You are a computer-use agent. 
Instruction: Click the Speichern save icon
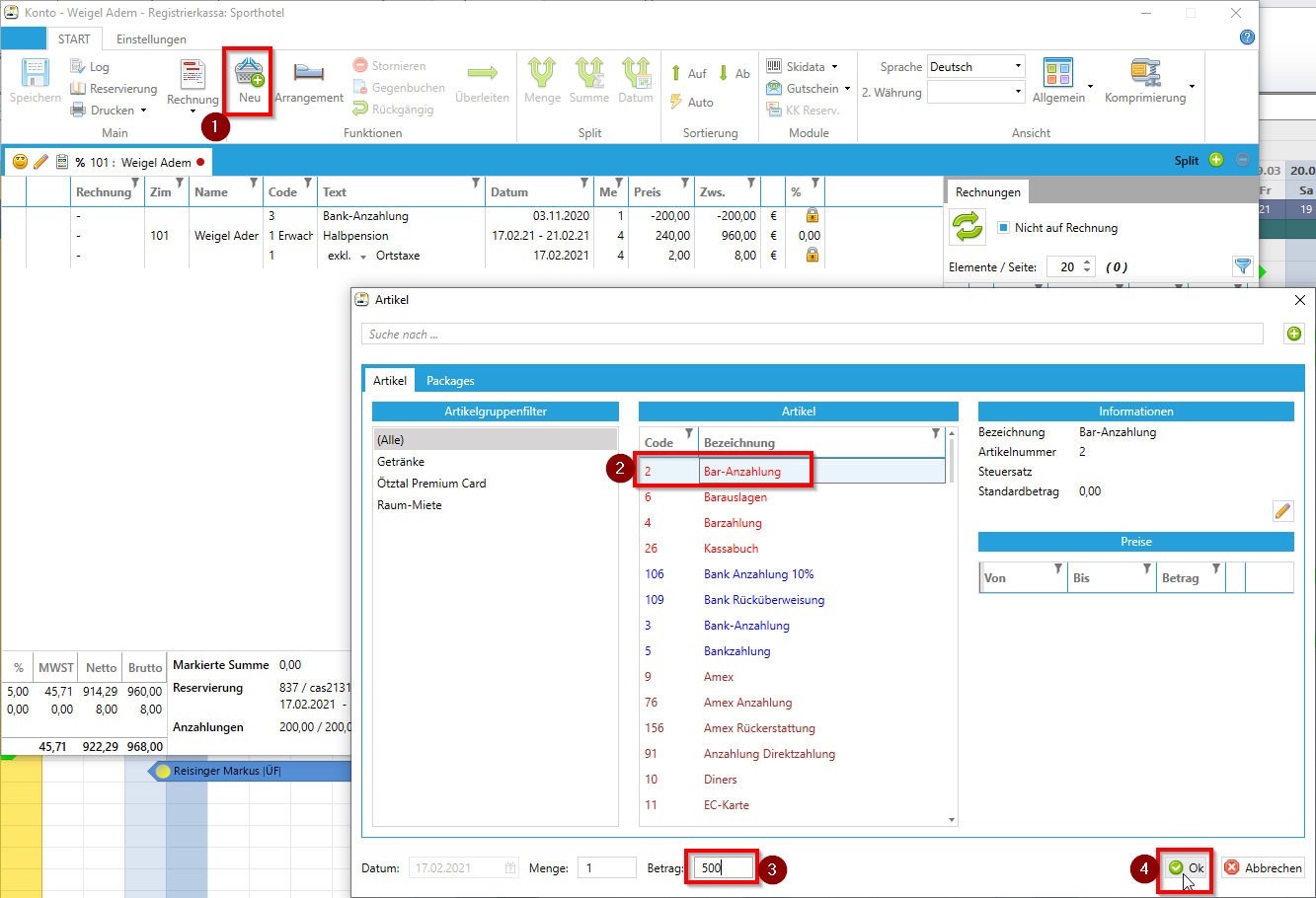(x=36, y=73)
